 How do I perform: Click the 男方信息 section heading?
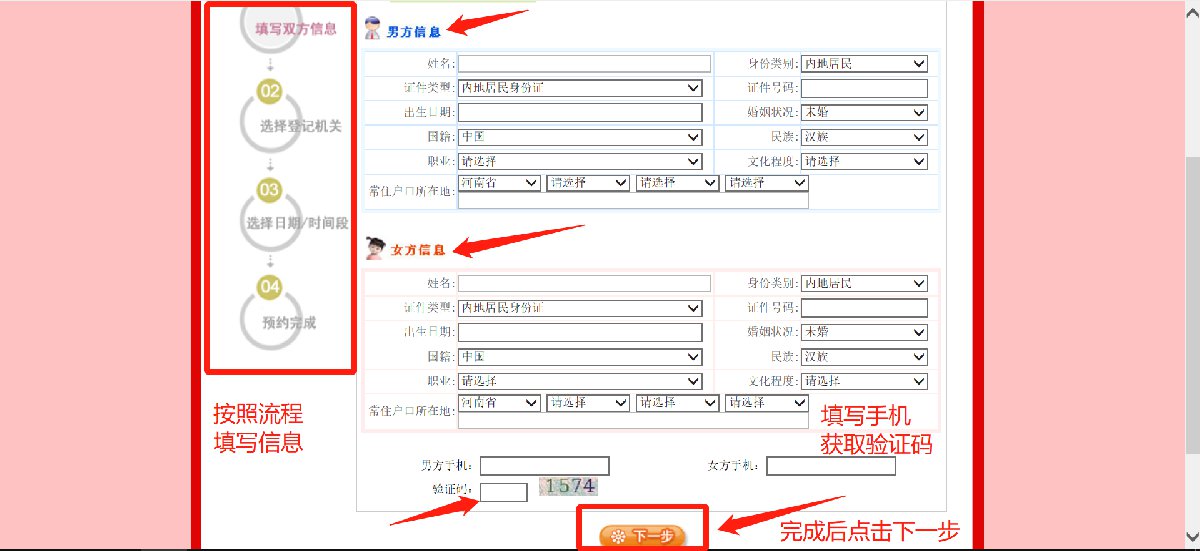pos(413,31)
